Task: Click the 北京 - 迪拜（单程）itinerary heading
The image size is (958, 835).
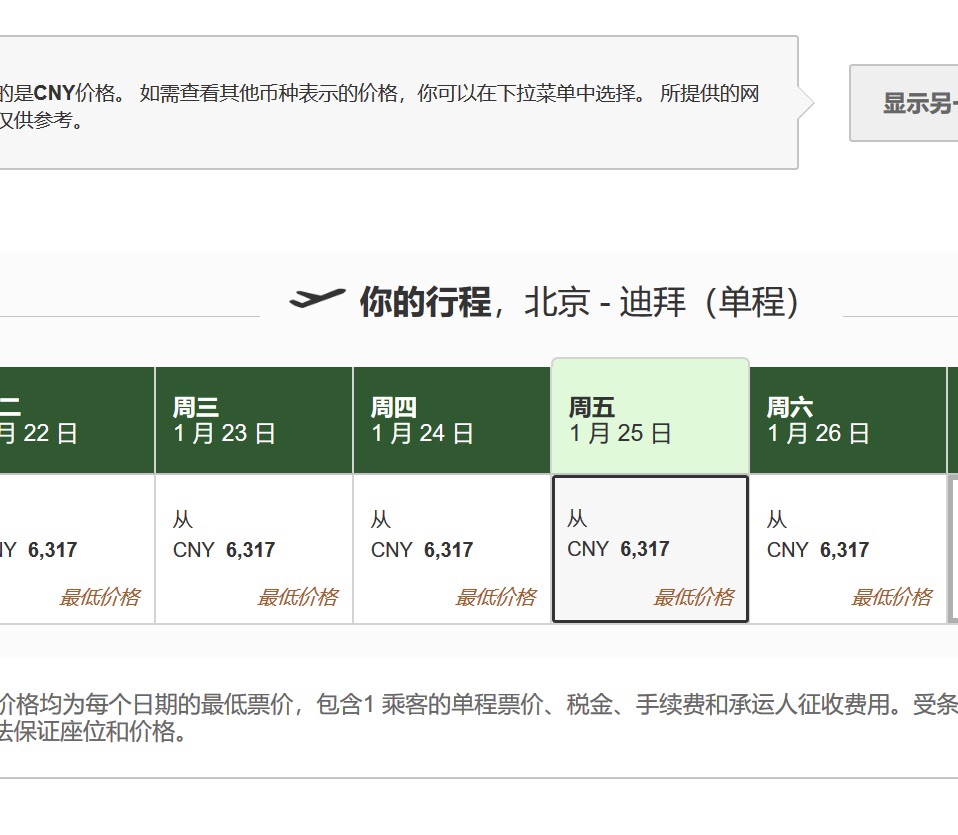Action: coord(662,302)
